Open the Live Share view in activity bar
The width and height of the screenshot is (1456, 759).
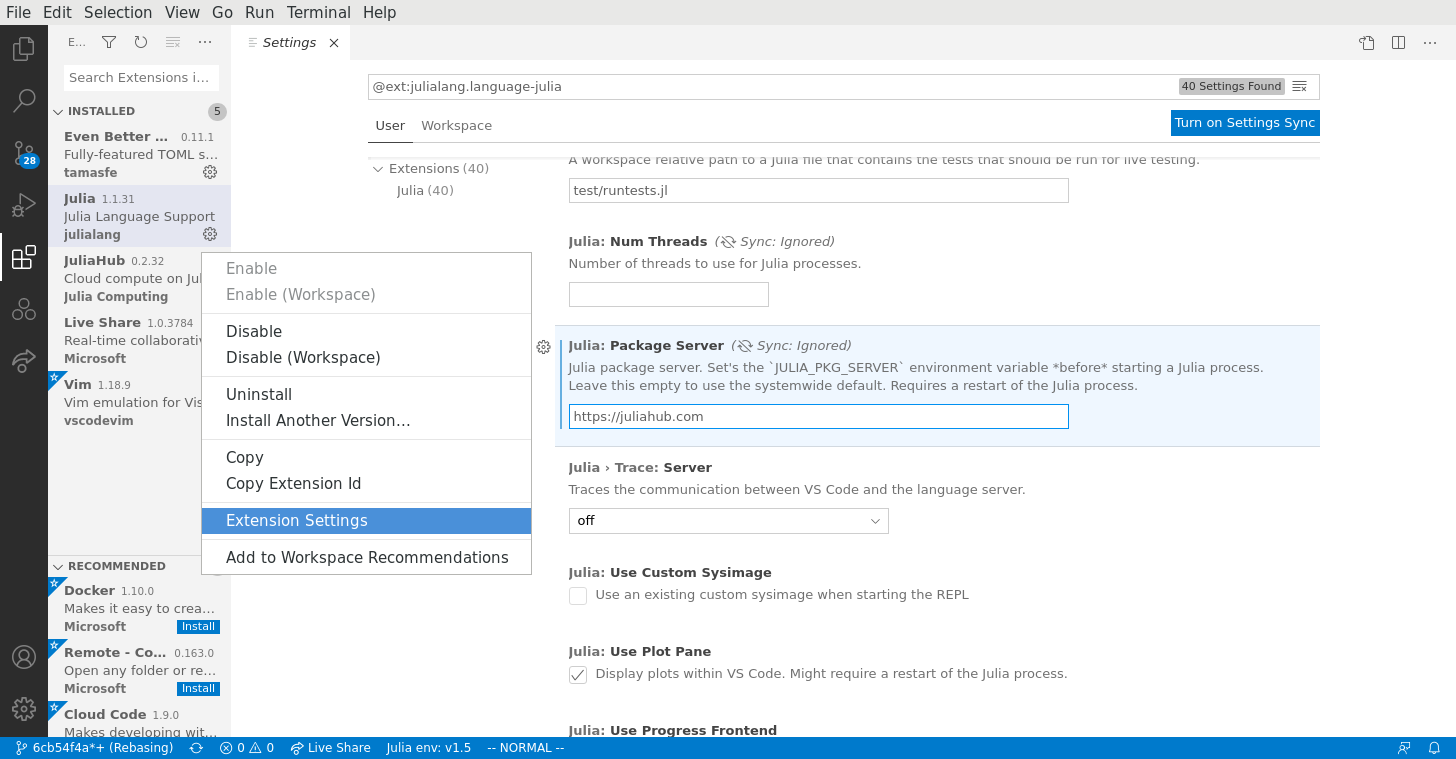pos(24,361)
